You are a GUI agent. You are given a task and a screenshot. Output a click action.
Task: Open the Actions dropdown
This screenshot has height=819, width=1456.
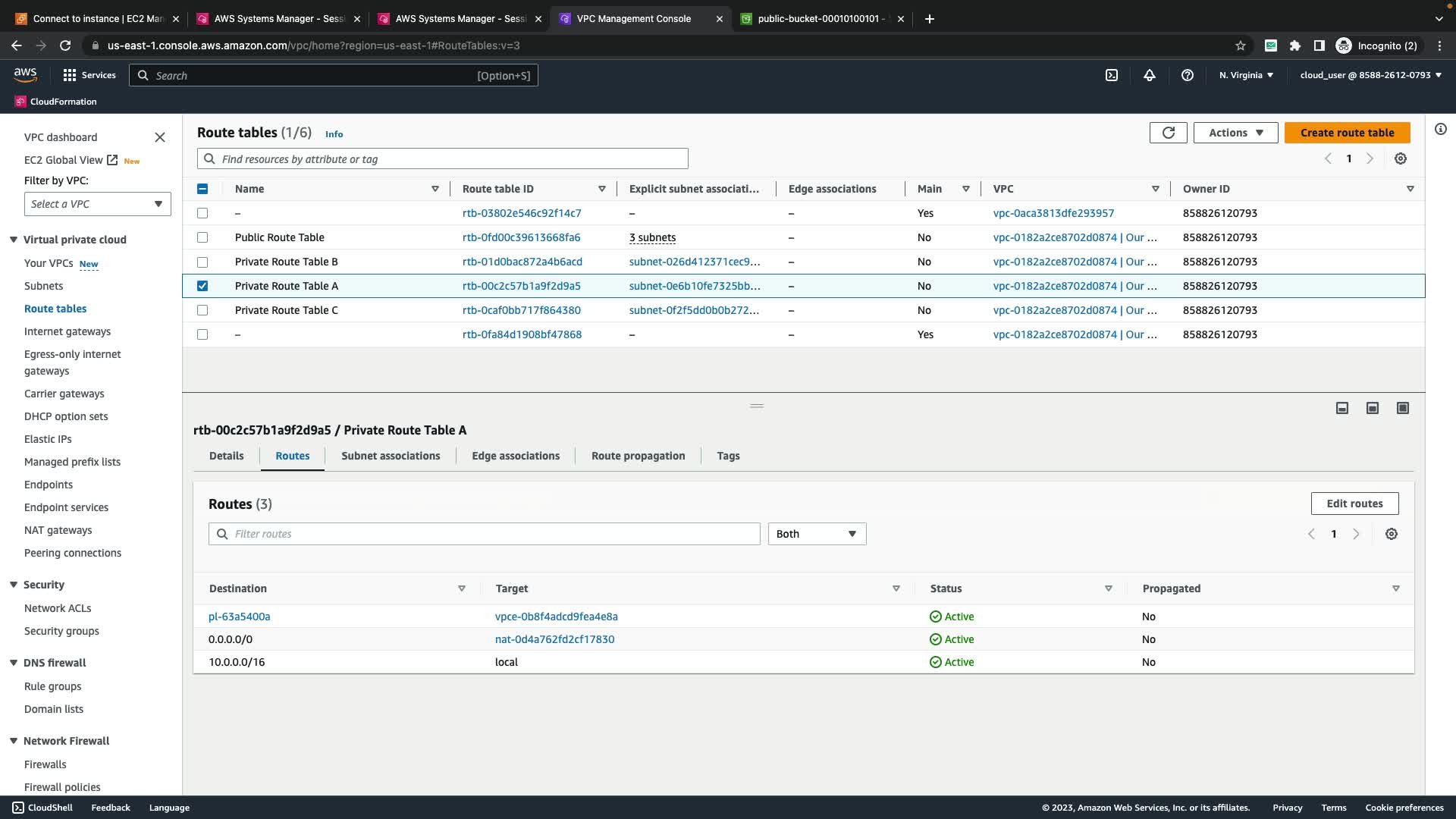1235,133
